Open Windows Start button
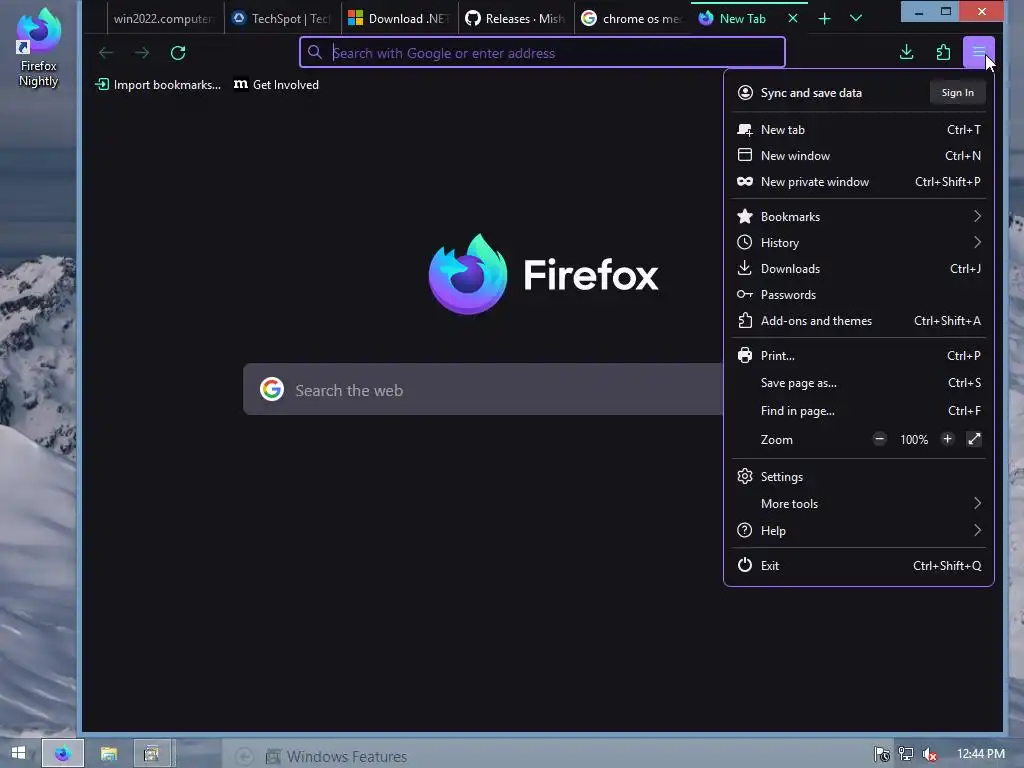Viewport: 1024px width, 768px height. point(18,753)
